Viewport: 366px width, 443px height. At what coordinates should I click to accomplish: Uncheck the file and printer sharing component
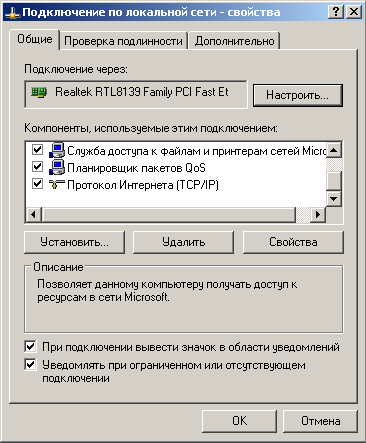(37, 149)
